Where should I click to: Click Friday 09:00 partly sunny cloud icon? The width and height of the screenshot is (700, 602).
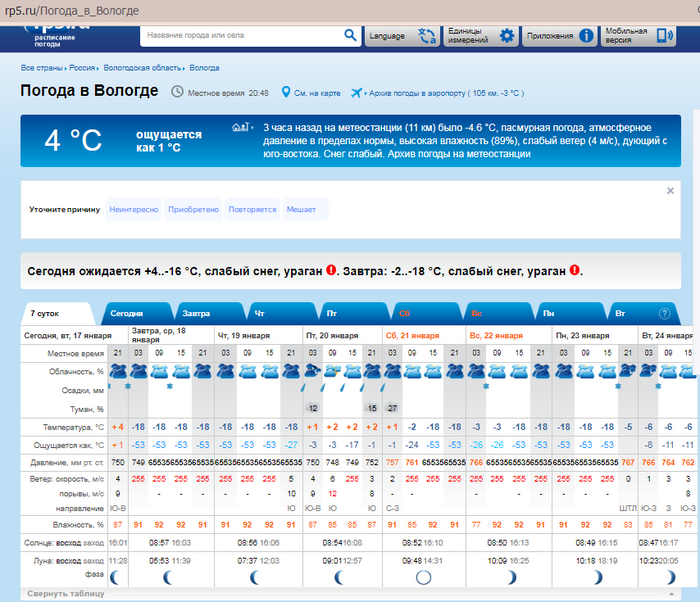[333, 371]
